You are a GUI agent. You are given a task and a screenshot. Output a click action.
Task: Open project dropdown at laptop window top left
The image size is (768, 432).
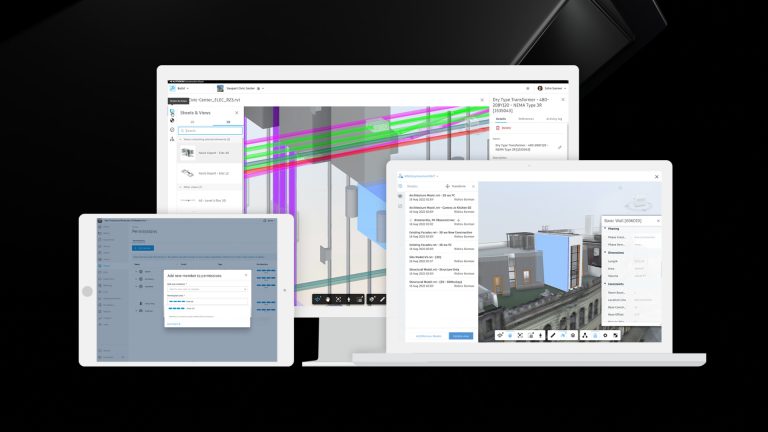pyautogui.click(x=419, y=176)
